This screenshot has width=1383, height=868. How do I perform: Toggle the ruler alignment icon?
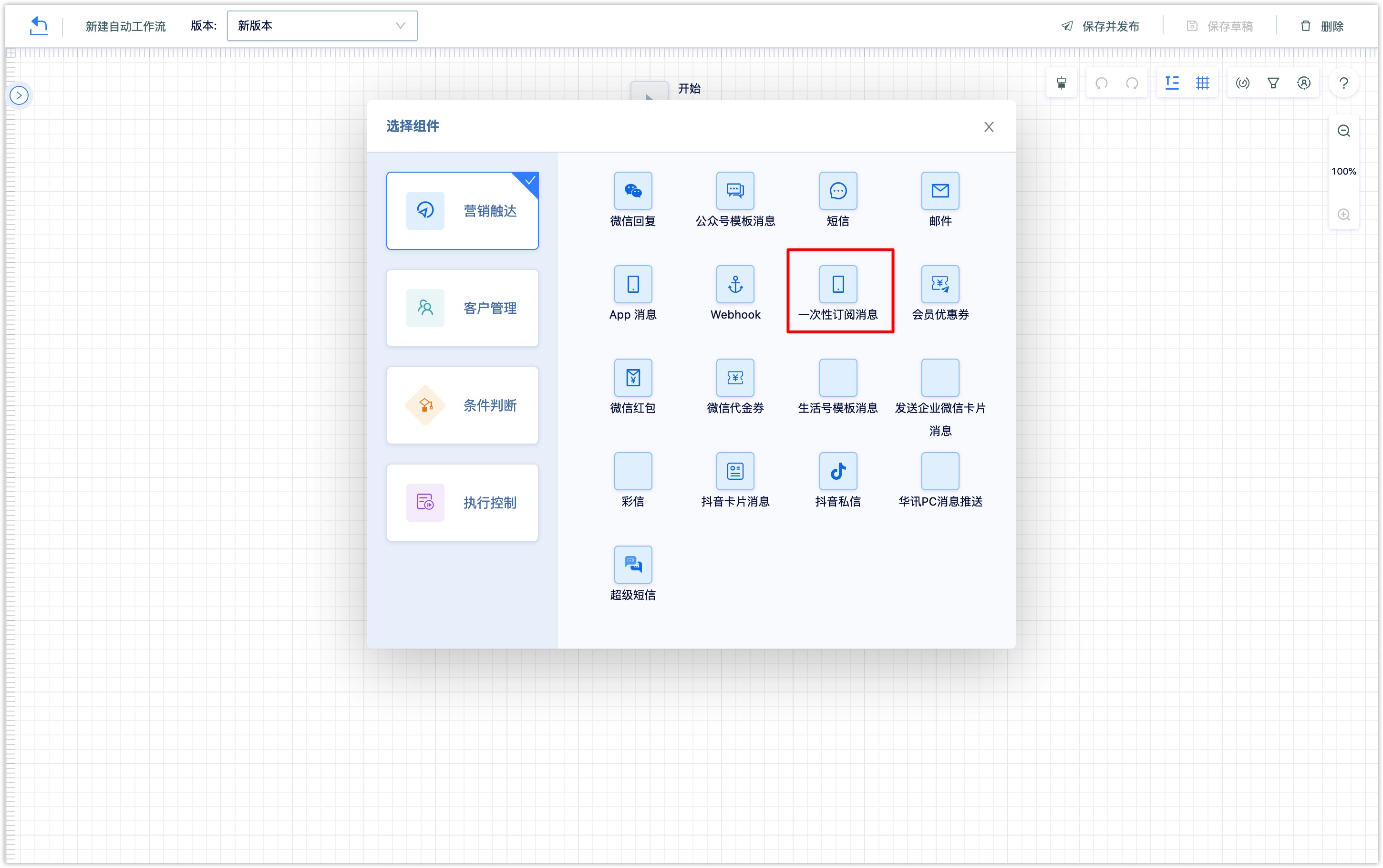(x=1172, y=83)
